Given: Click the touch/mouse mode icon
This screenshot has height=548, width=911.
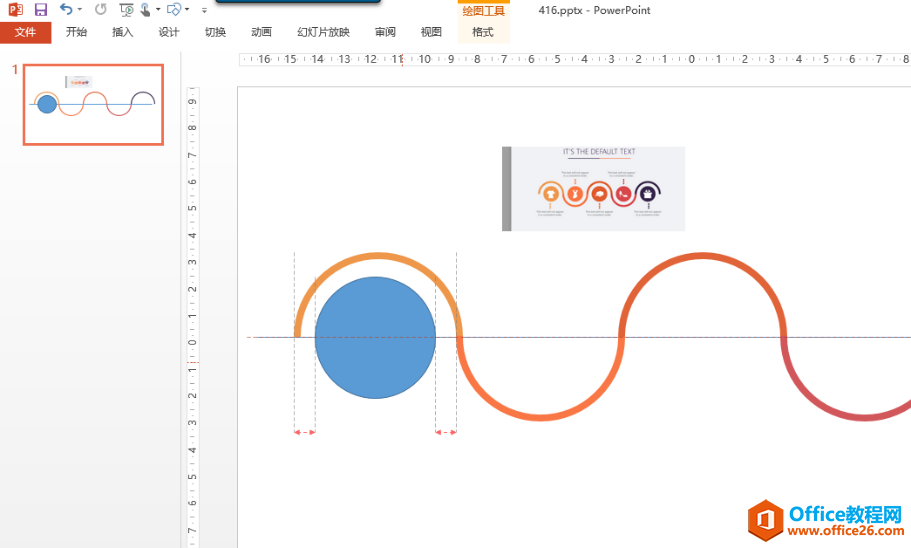Looking at the screenshot, I should point(146,10).
